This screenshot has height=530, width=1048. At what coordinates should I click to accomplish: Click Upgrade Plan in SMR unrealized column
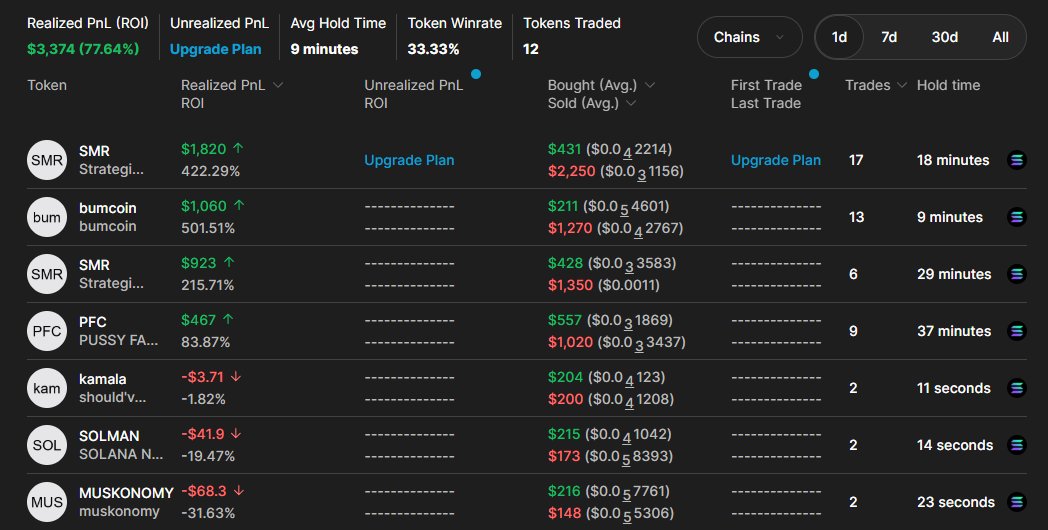point(409,160)
